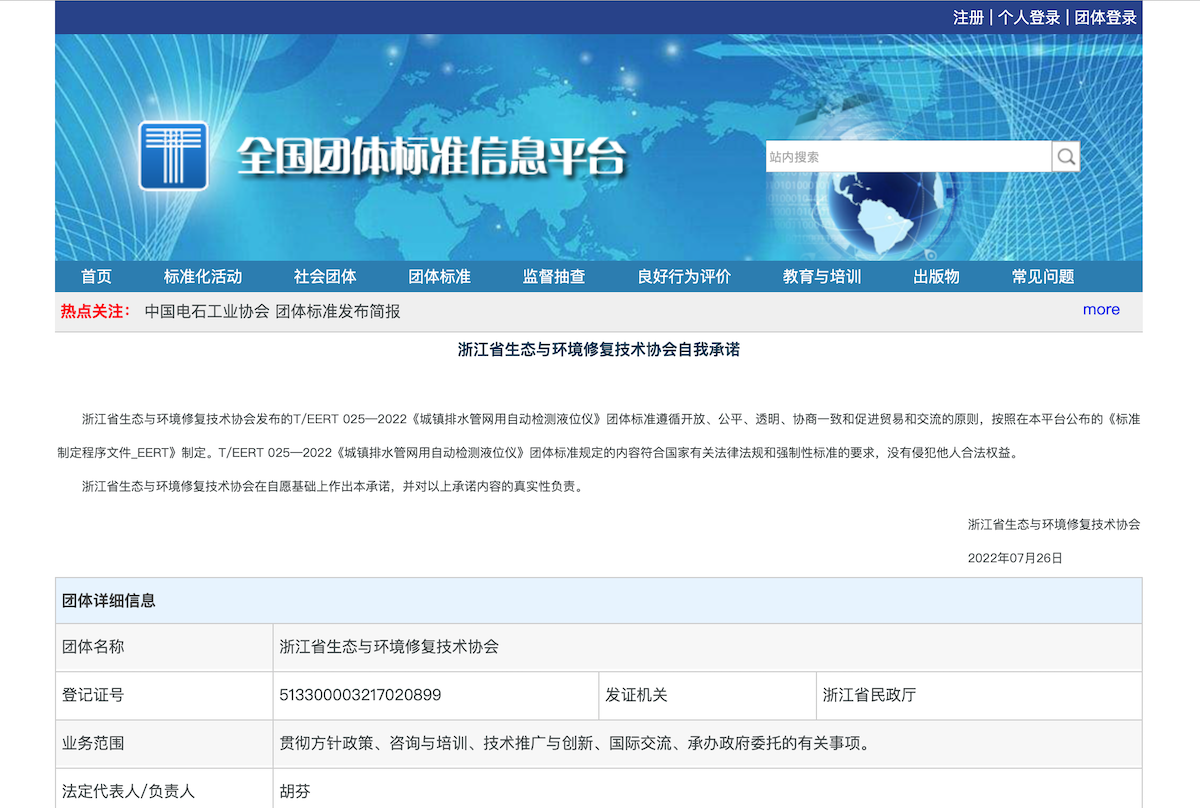This screenshot has height=808, width=1200.
Task: Click the signature line above the date
Action: coord(1053,524)
